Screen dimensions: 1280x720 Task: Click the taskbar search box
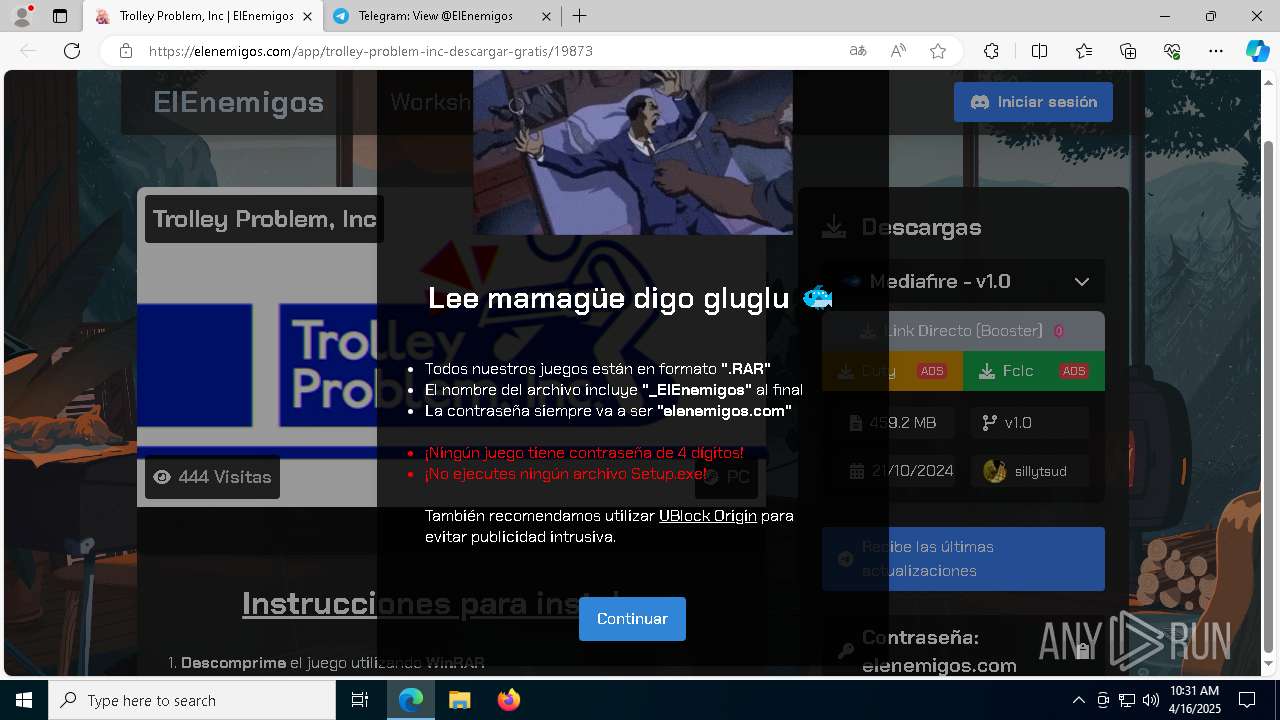(192, 700)
